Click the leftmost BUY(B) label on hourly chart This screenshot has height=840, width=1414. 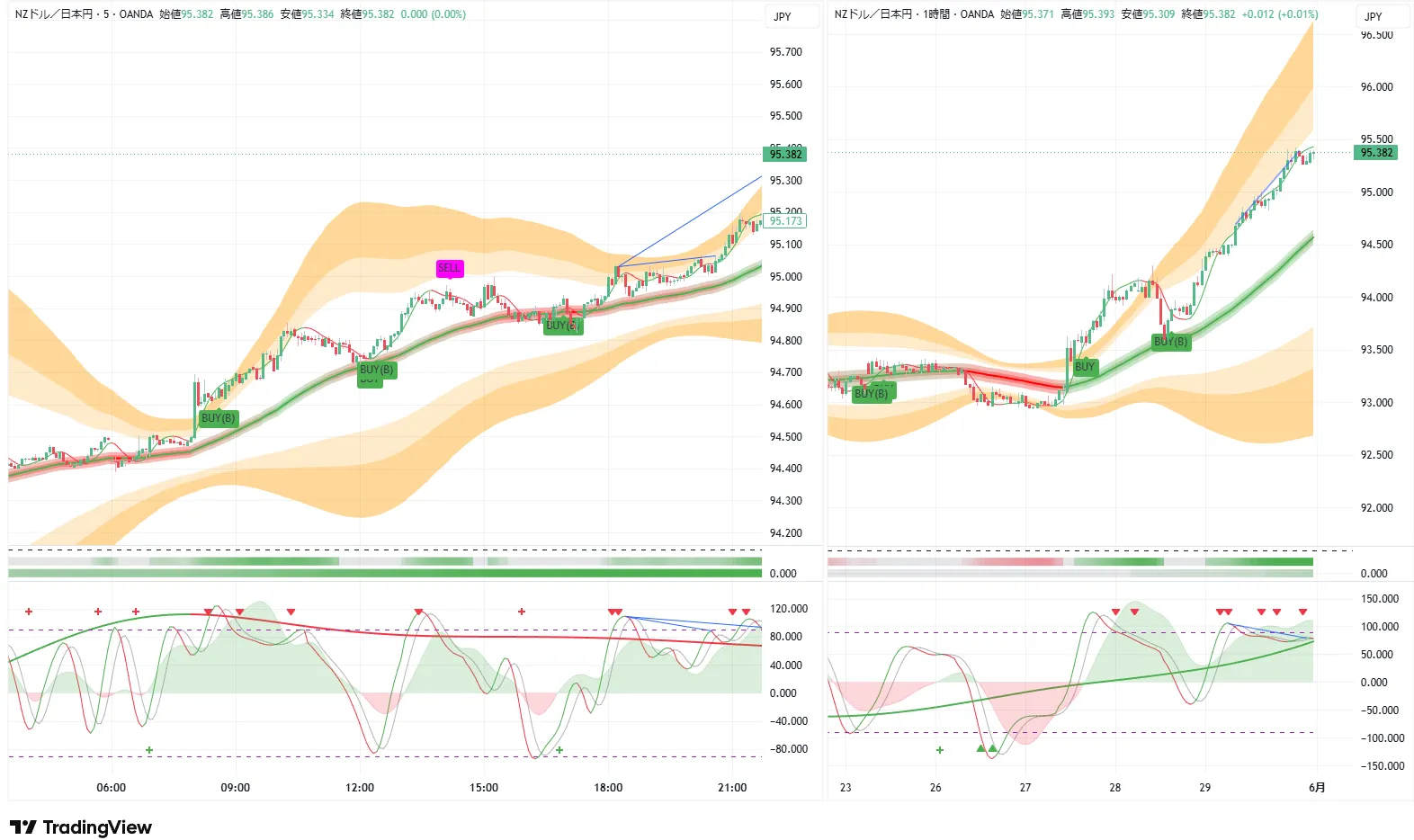point(872,394)
